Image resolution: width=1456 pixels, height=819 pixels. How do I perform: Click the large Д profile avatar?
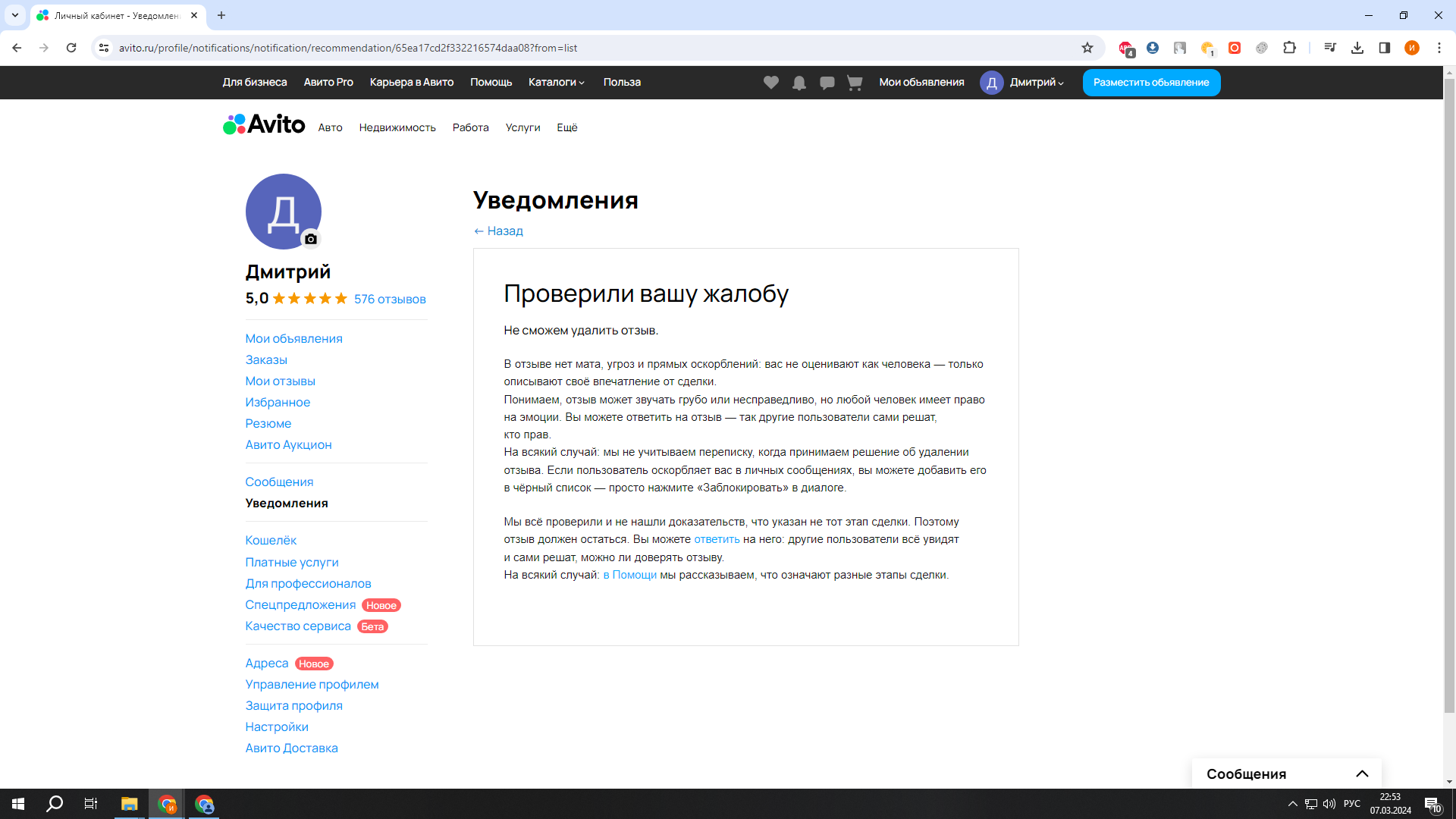283,212
